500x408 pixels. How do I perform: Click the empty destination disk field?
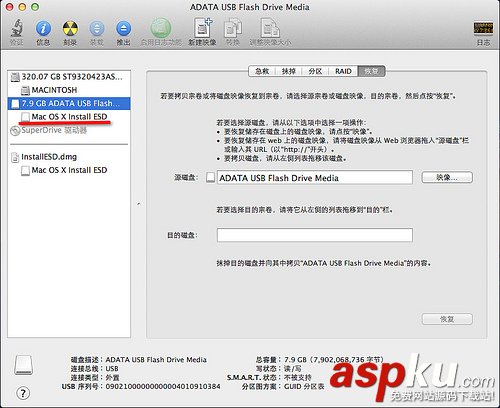(x=315, y=235)
